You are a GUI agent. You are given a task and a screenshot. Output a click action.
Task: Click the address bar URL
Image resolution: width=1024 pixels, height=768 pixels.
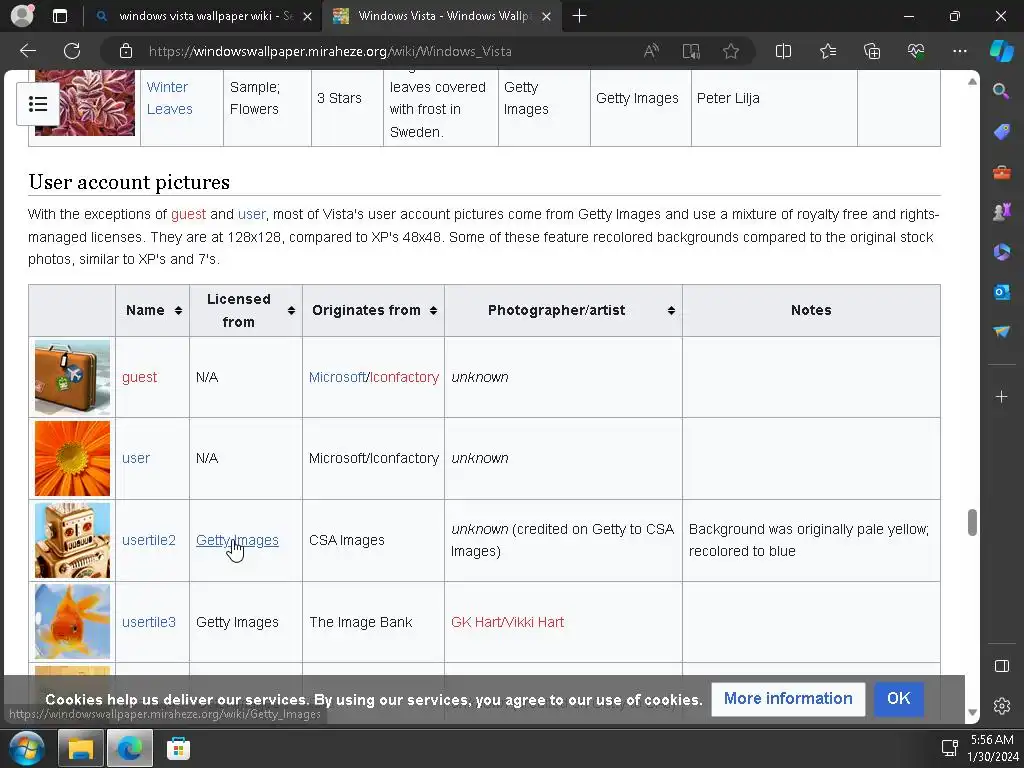[x=330, y=52]
